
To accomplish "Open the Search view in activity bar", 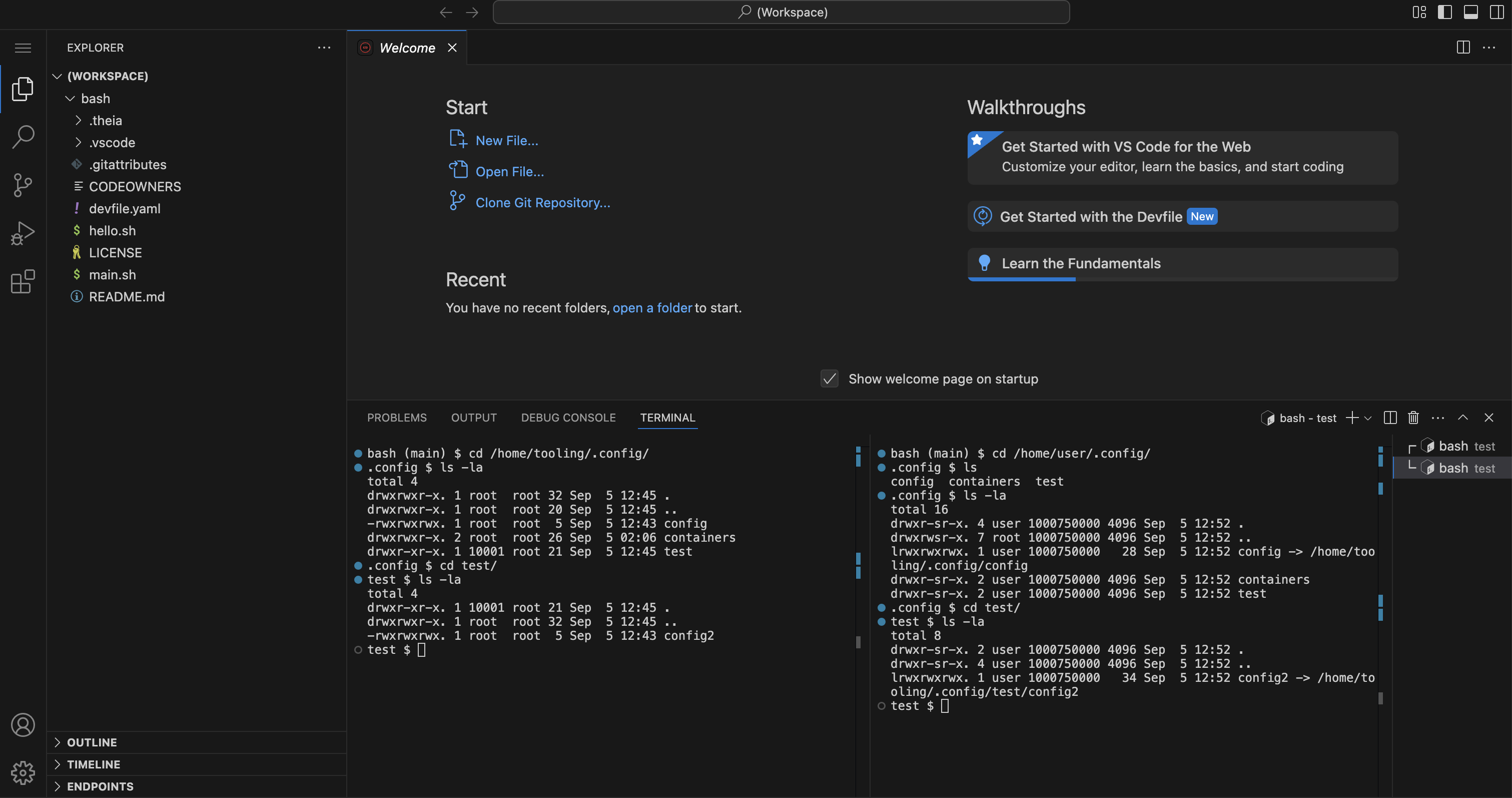I will 23,137.
